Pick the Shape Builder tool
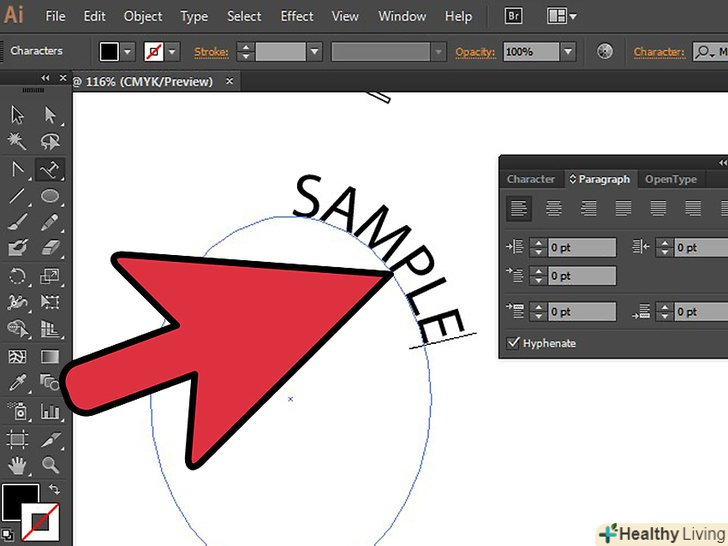This screenshot has height=546, width=728. tap(17, 329)
